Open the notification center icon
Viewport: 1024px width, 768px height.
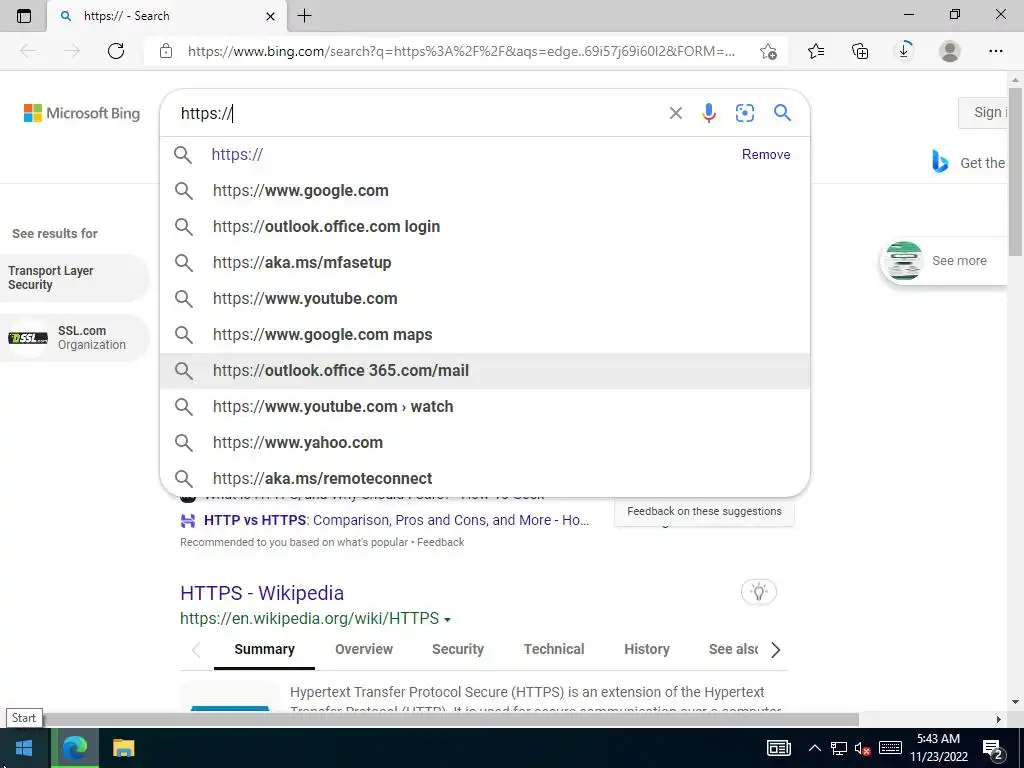[993, 748]
